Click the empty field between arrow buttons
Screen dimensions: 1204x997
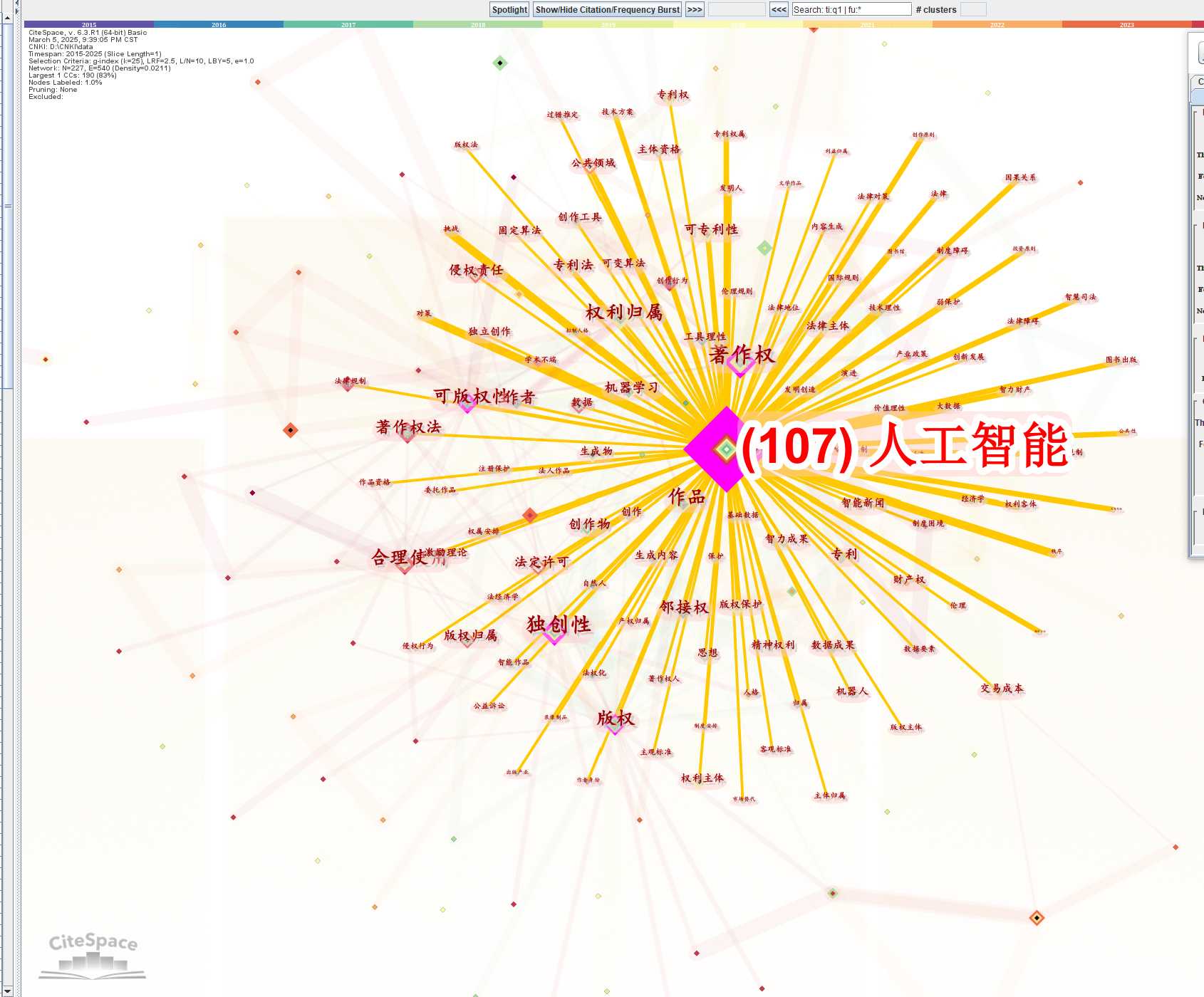click(x=736, y=9)
